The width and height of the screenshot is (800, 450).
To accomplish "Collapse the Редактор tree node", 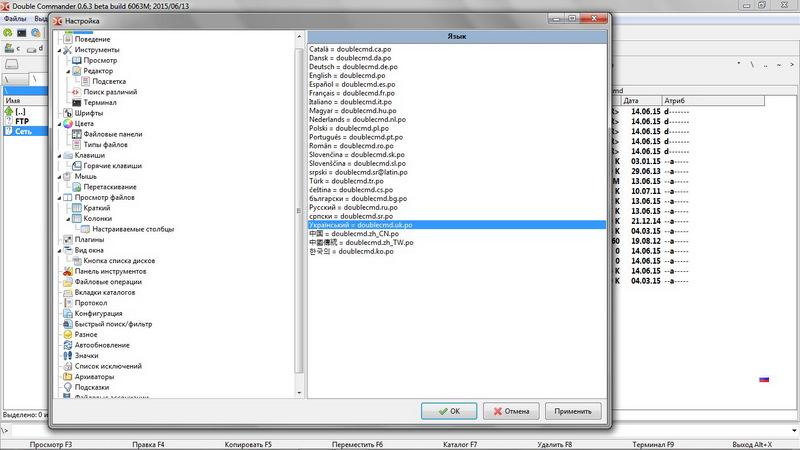I will pos(68,71).
